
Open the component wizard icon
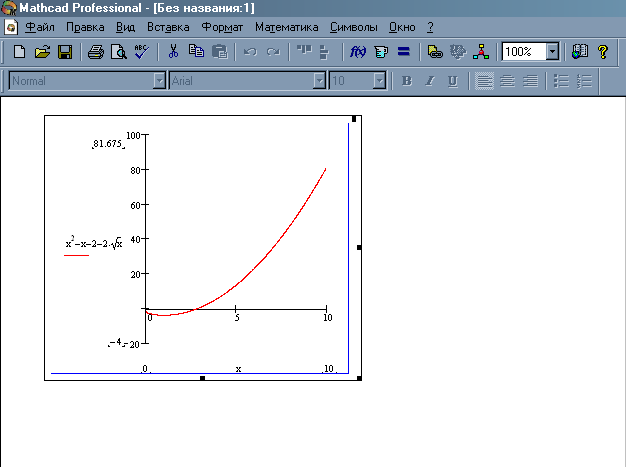click(458, 52)
